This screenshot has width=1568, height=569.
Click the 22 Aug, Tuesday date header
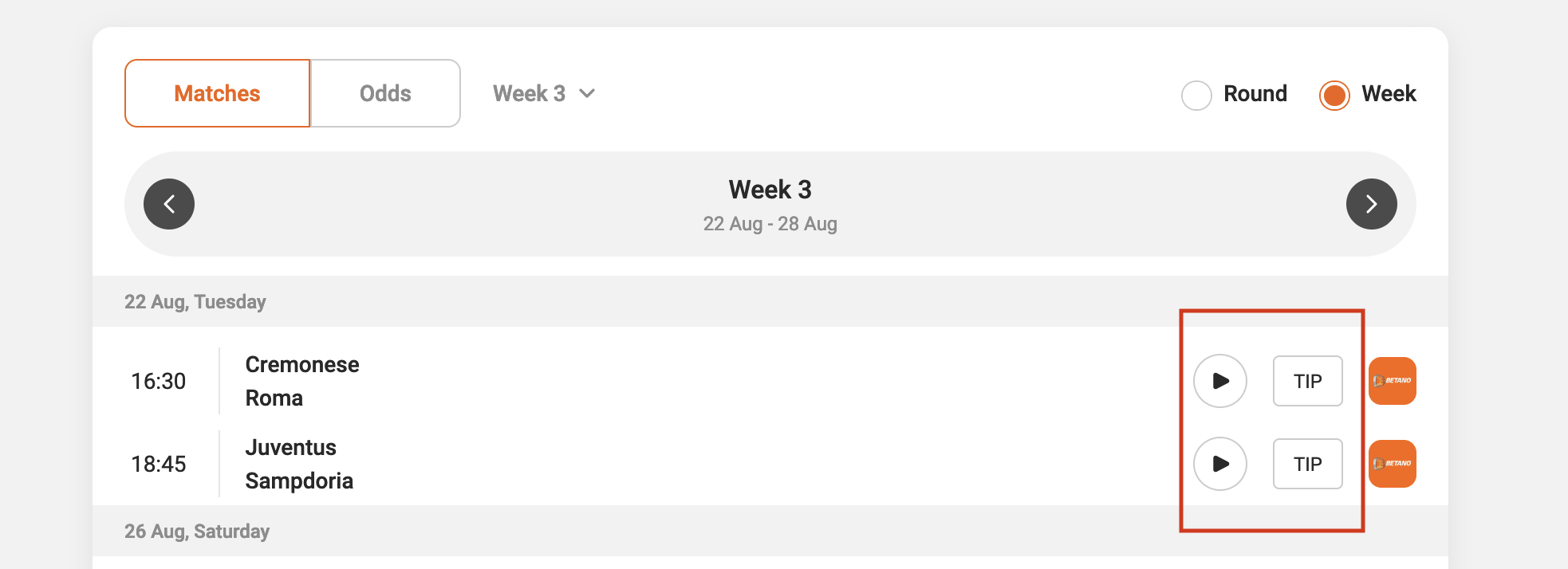(195, 301)
